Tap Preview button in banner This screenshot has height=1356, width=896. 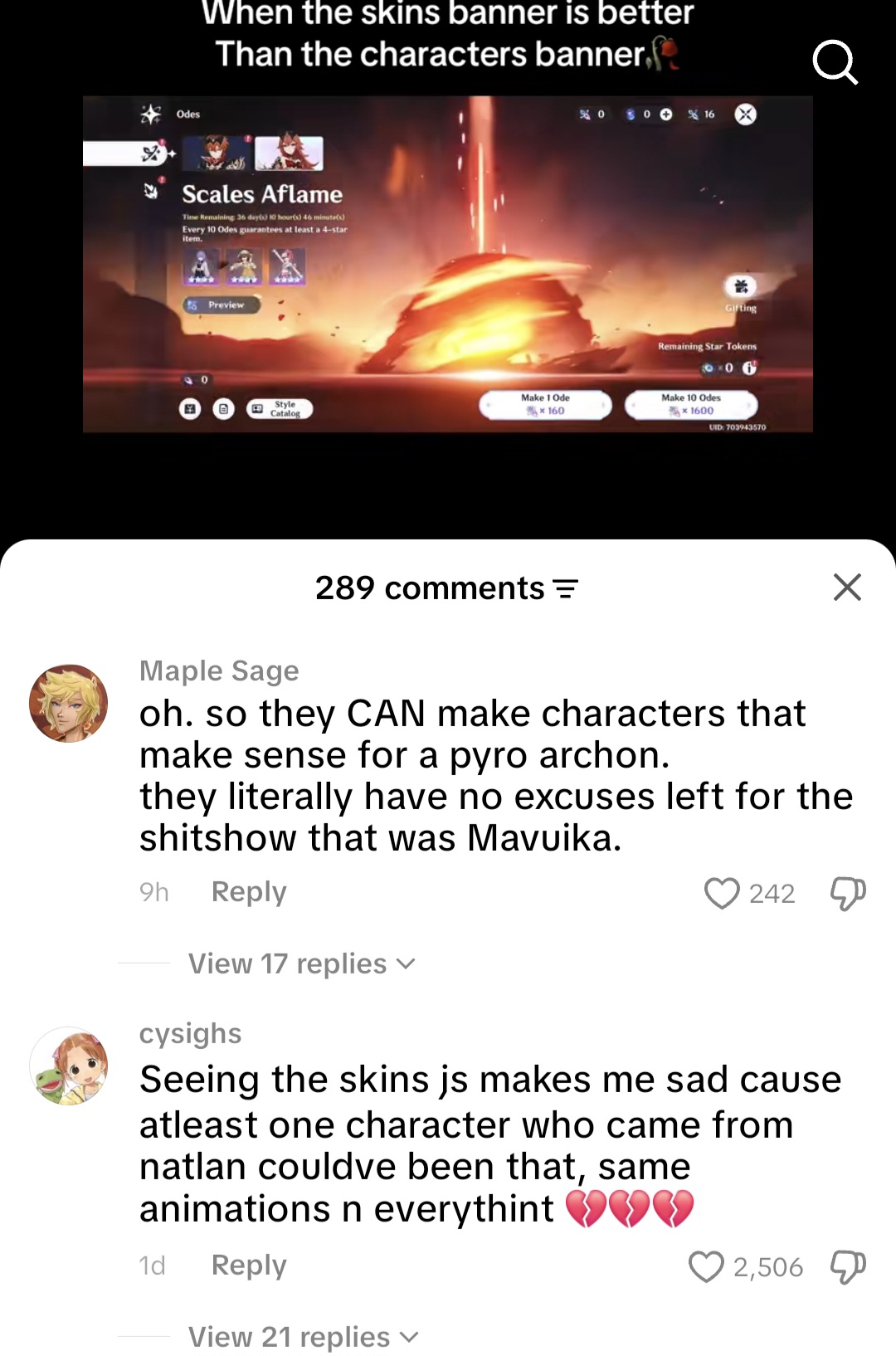click(x=222, y=305)
